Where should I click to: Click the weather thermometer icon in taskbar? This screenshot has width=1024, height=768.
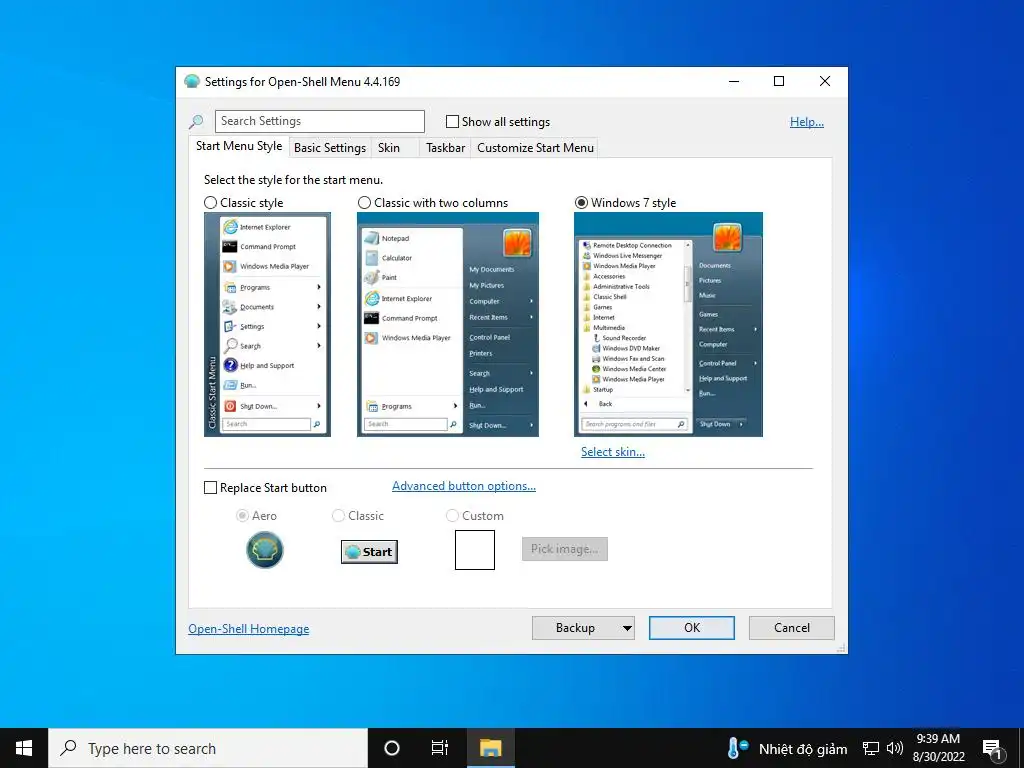737,748
